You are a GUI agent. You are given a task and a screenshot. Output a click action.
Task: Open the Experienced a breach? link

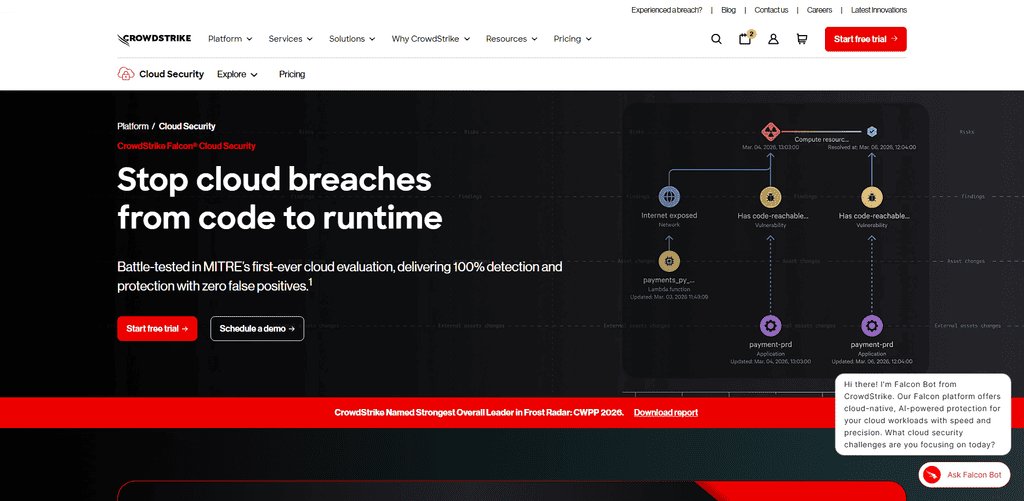[x=667, y=10]
